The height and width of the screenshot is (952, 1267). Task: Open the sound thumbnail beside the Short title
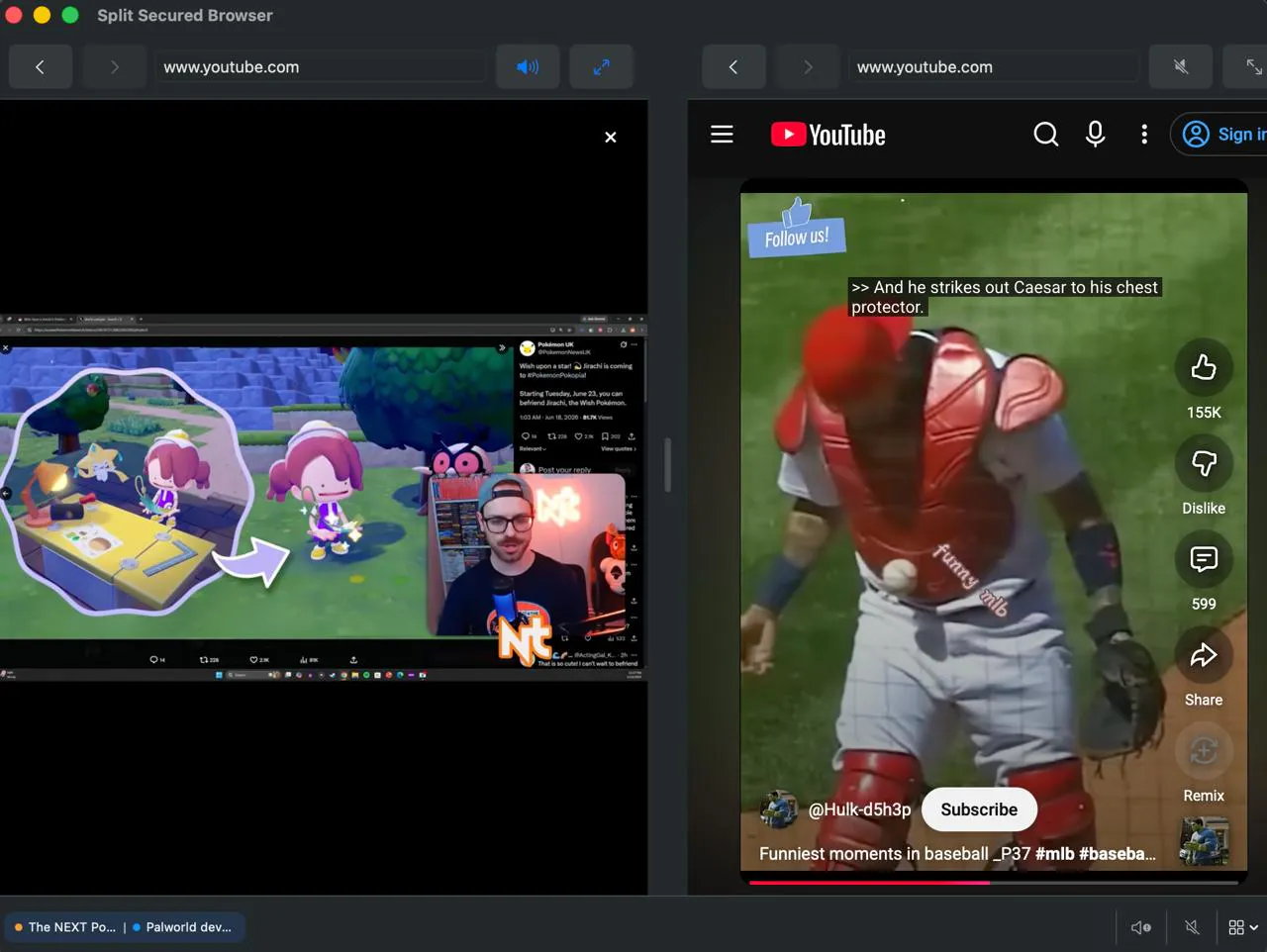(1205, 841)
